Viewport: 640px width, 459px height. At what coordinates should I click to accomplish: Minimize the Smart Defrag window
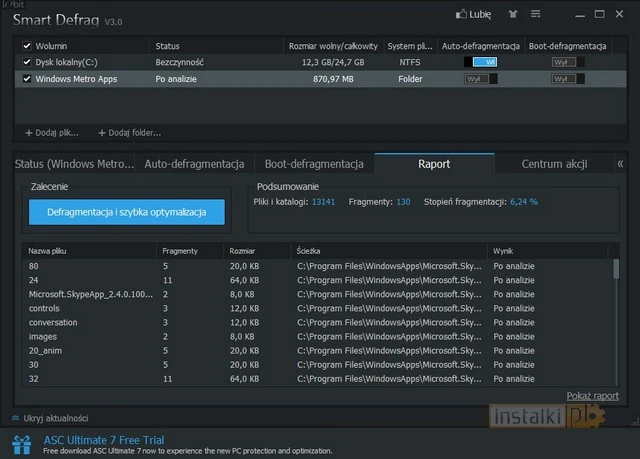point(580,16)
